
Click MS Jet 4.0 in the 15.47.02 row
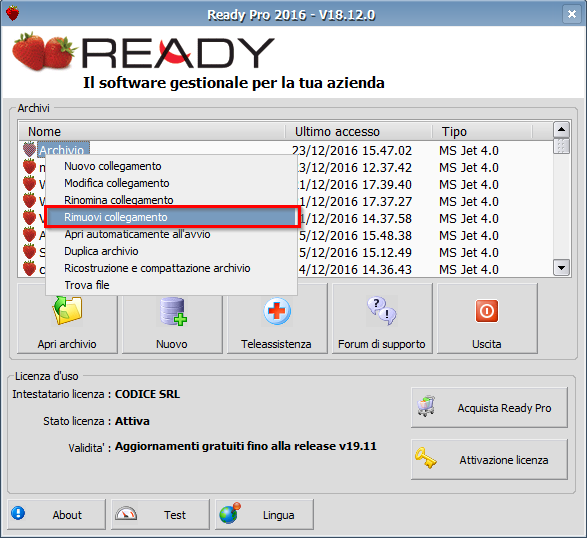(469, 151)
